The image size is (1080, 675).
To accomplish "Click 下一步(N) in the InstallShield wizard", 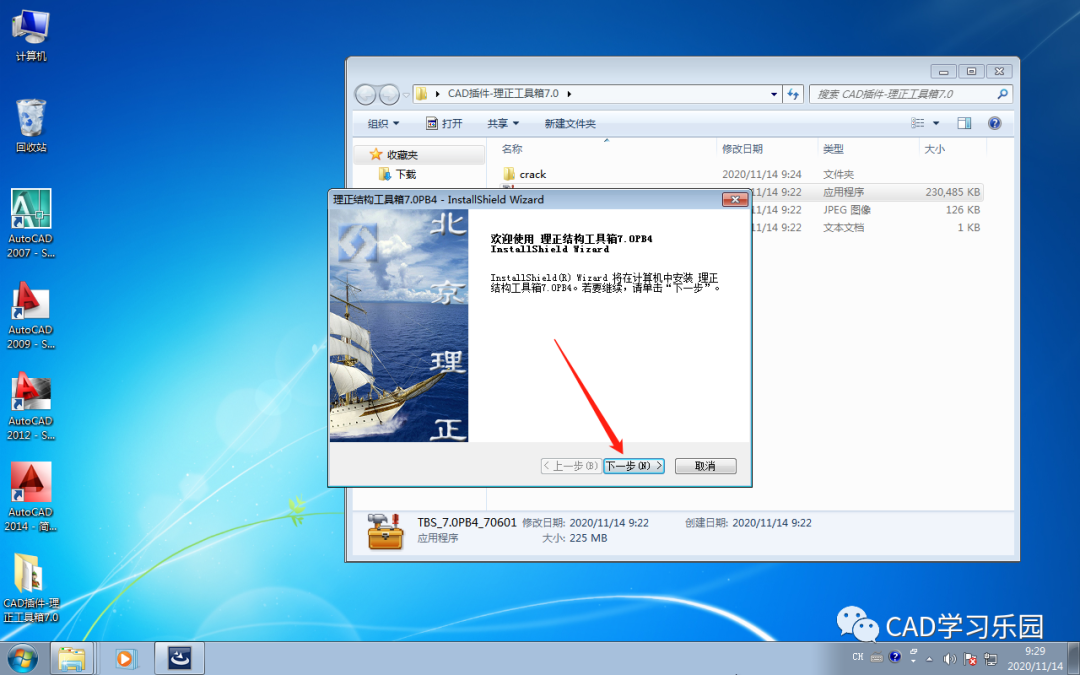I will [x=634, y=466].
